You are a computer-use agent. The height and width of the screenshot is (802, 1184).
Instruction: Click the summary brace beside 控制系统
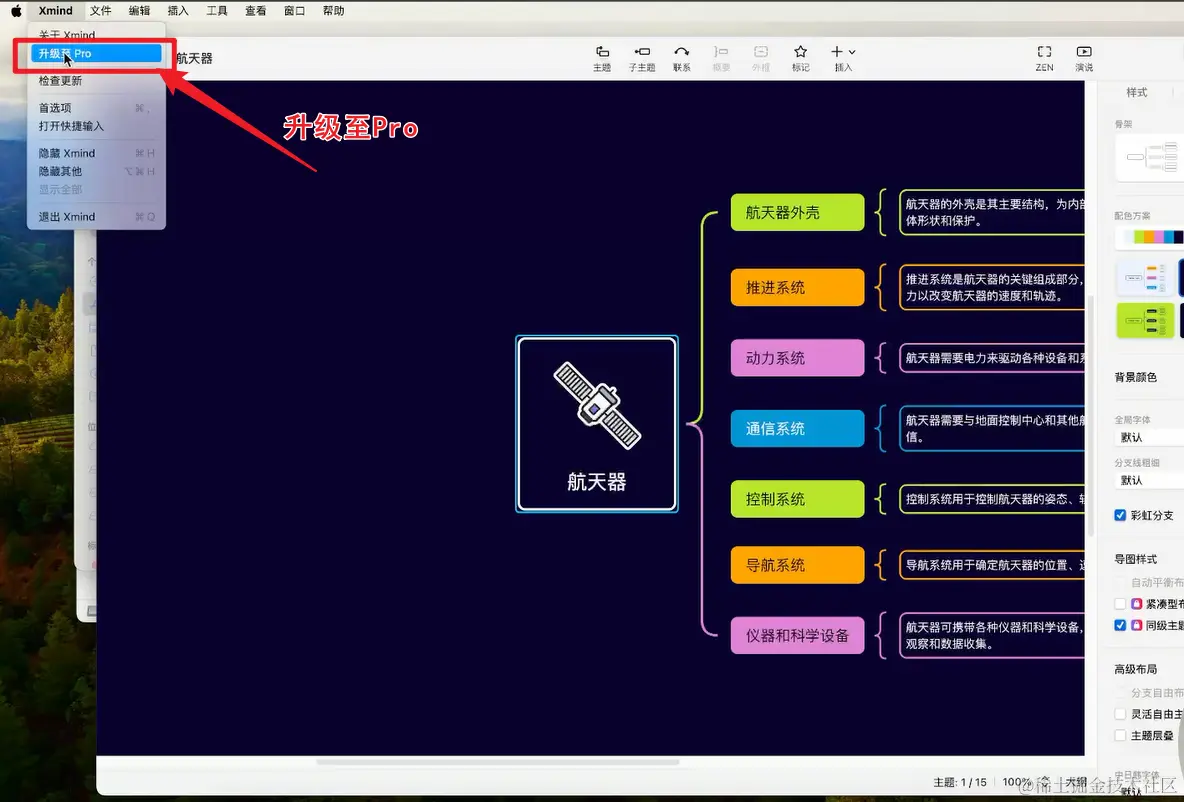(880, 499)
